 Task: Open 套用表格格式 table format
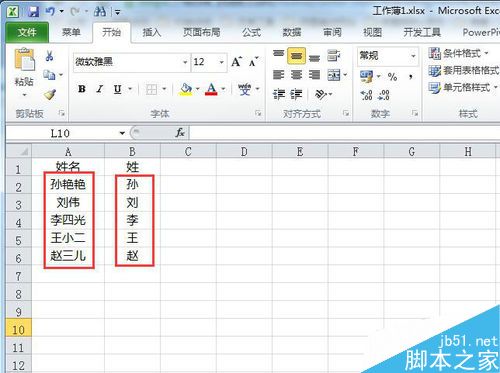tap(464, 70)
